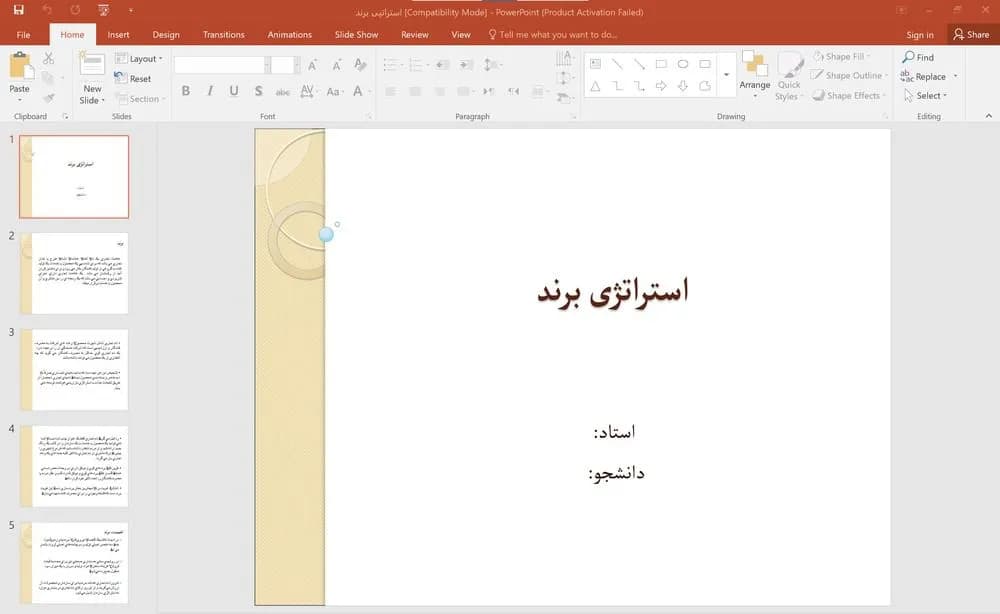Collapse the ribbon chevron

[989, 116]
